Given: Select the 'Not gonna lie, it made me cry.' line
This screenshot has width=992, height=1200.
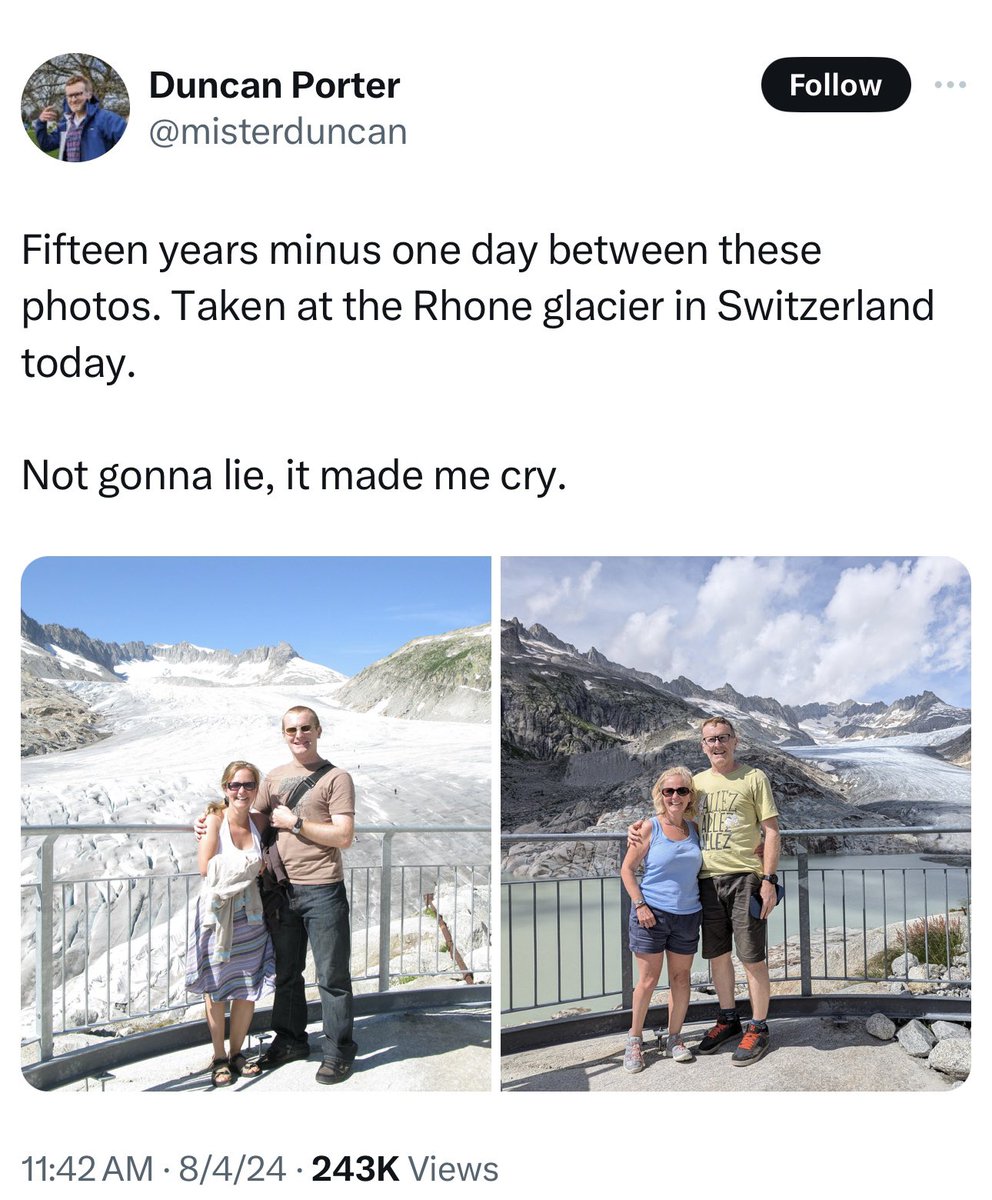Looking at the screenshot, I should pos(294,476).
